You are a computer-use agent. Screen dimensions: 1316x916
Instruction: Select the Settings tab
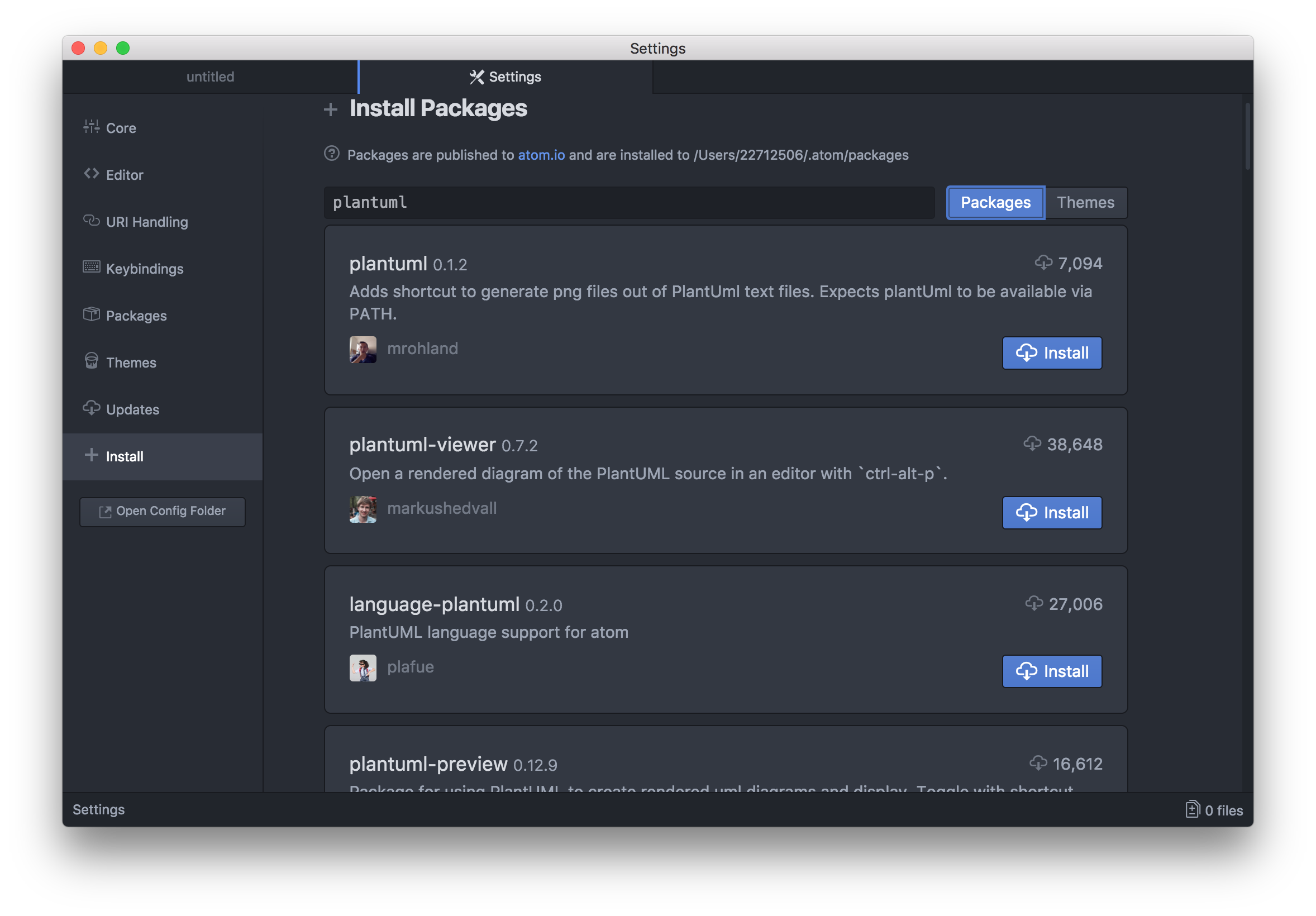coord(514,76)
